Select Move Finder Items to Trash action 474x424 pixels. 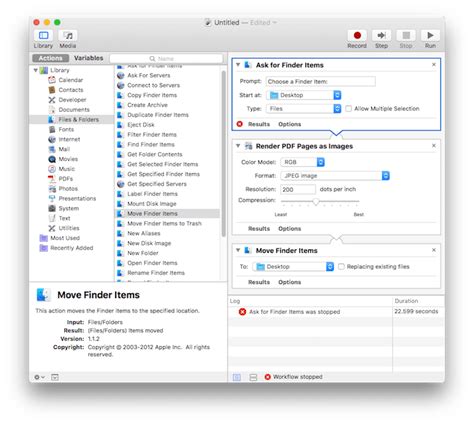click(x=164, y=223)
